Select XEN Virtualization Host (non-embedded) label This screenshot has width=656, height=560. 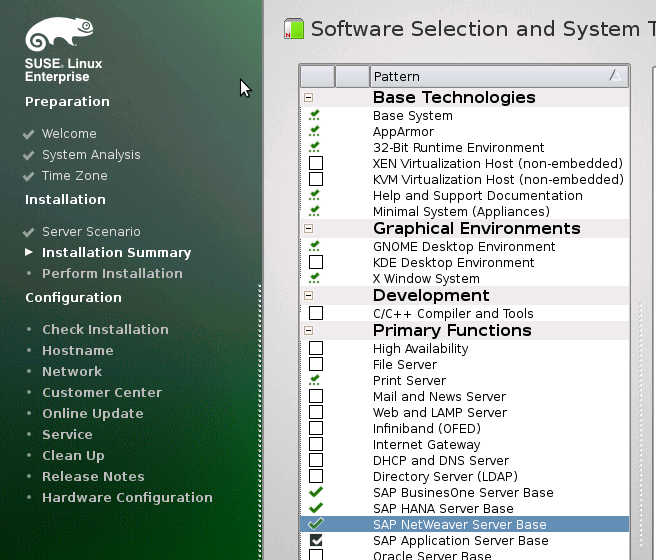pos(498,164)
